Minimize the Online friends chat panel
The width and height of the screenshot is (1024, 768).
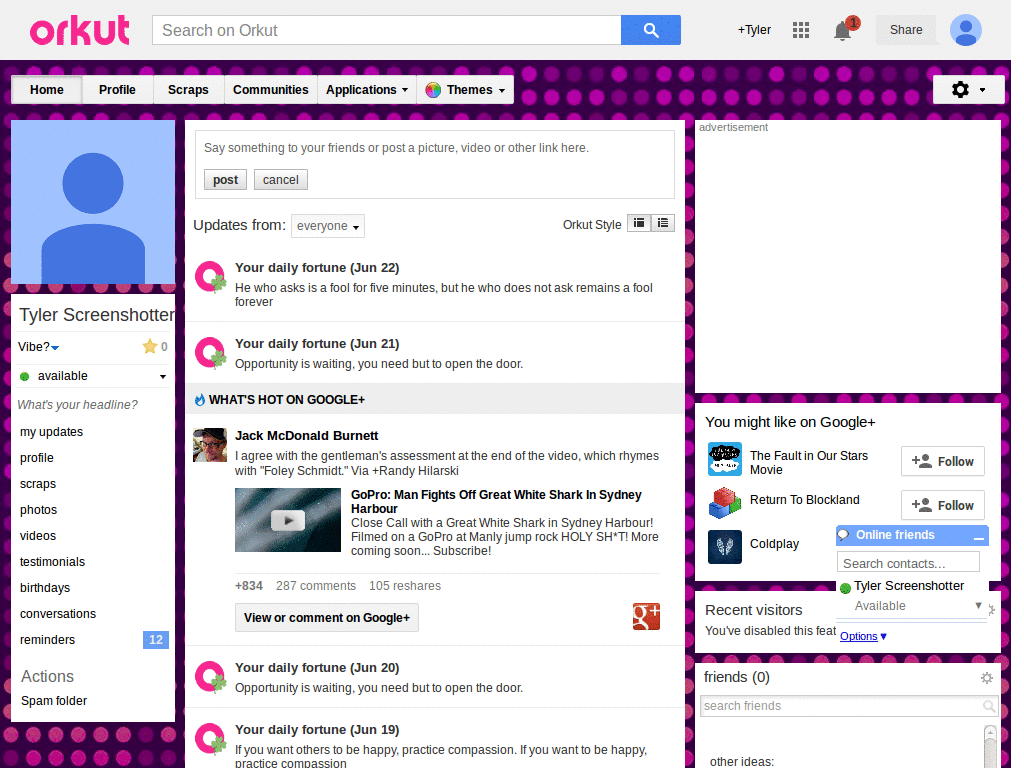[x=978, y=537]
